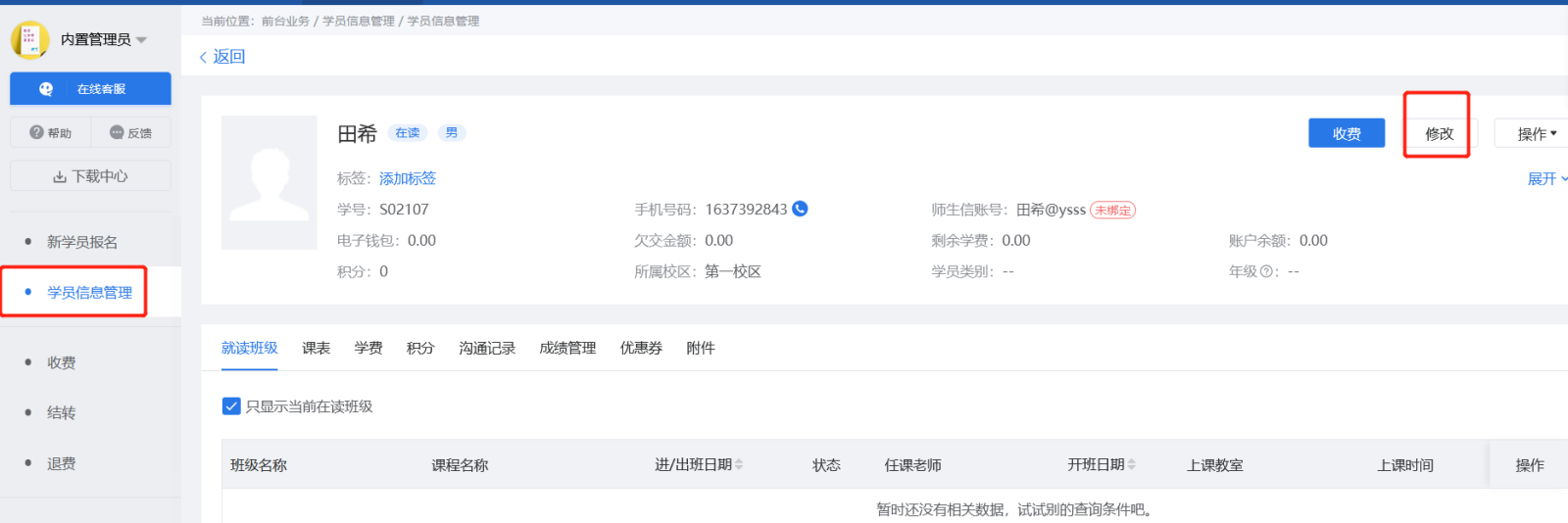
Task: Click the 班级名称 column header
Action: point(259,465)
